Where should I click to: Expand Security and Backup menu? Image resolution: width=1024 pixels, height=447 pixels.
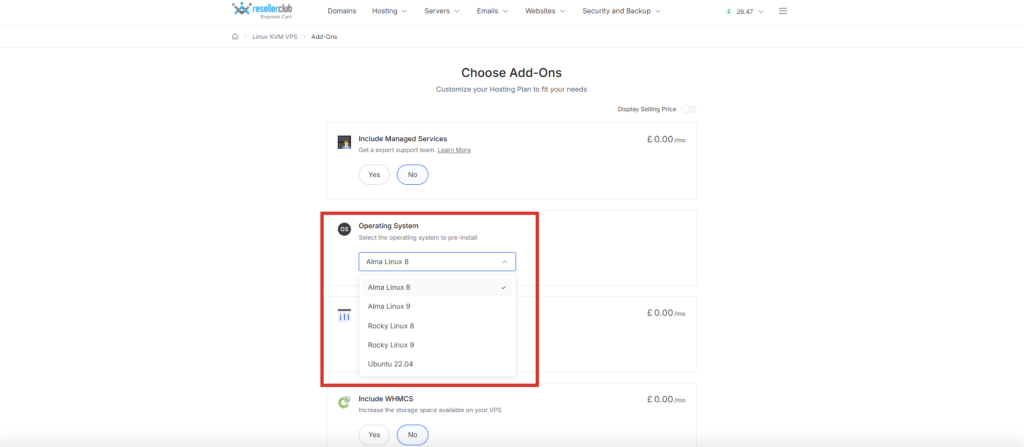point(622,11)
